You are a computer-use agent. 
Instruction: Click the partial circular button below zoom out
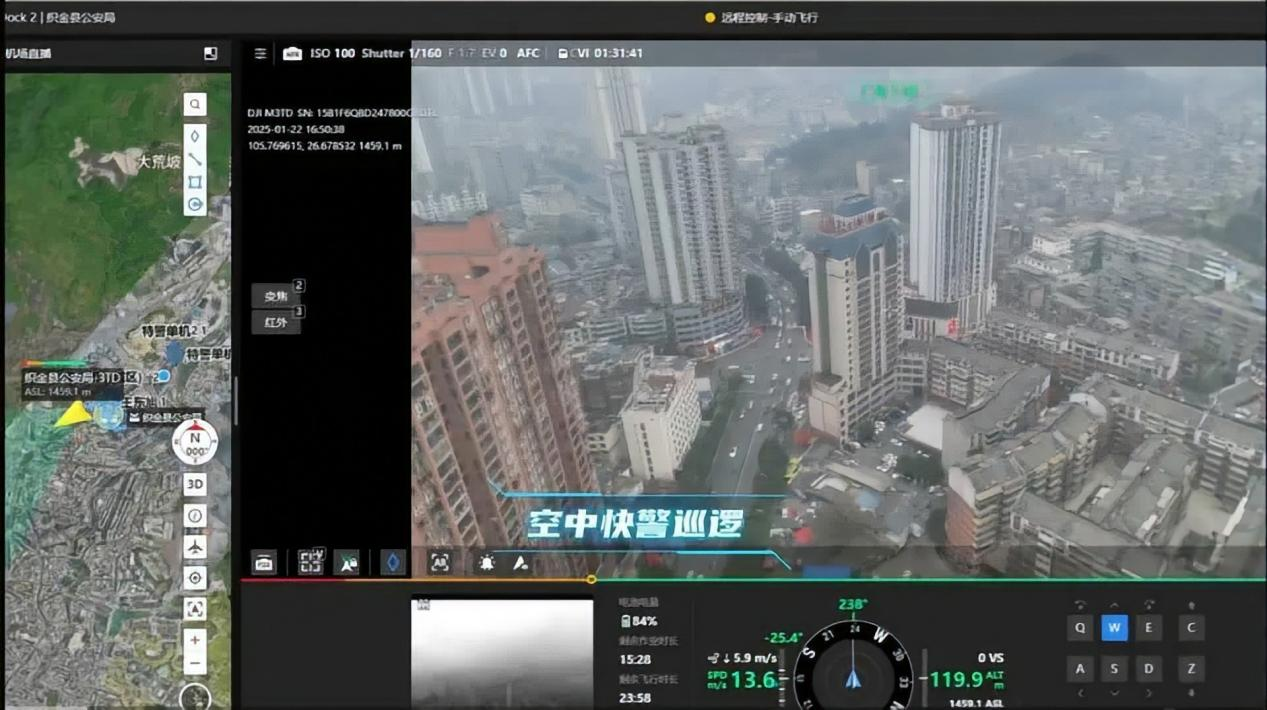pos(195,697)
